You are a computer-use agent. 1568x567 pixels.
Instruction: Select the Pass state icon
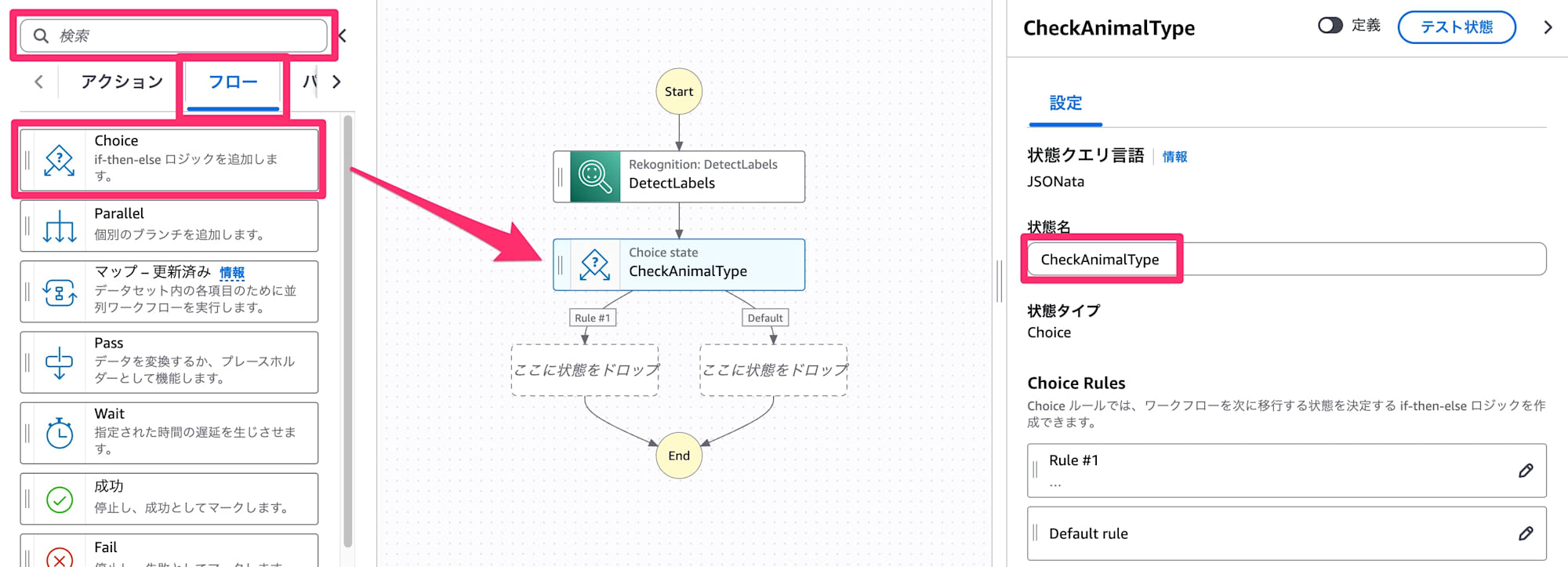click(60, 362)
